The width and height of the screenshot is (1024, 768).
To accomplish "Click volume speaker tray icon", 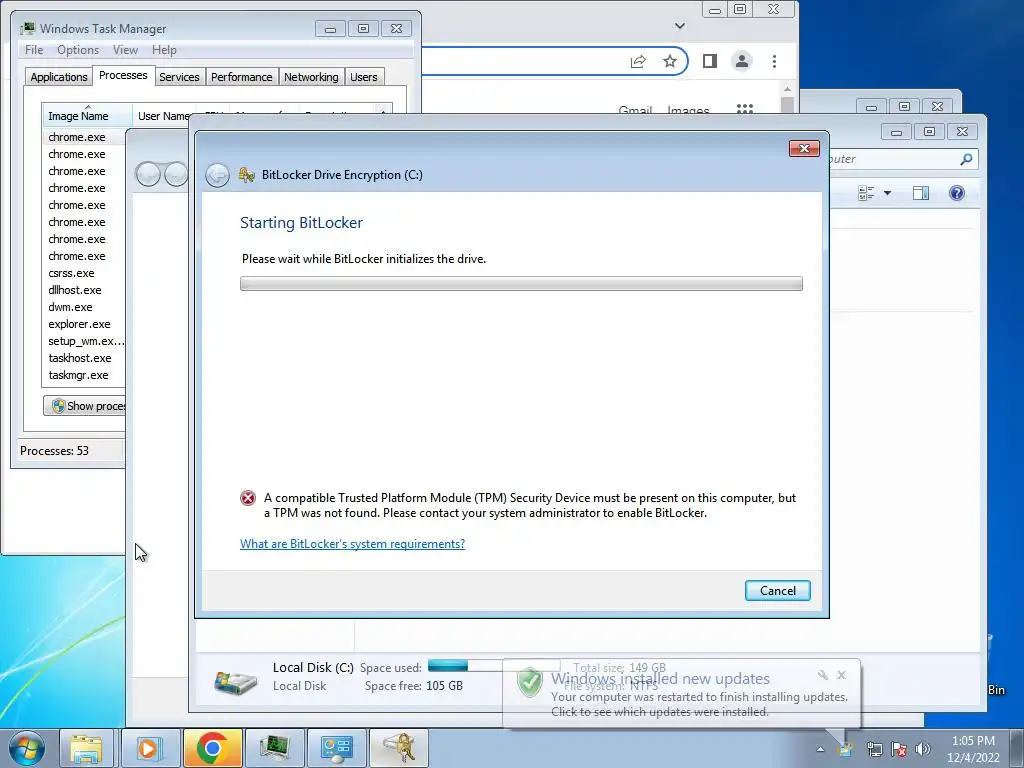I will pyautogui.click(x=923, y=749).
